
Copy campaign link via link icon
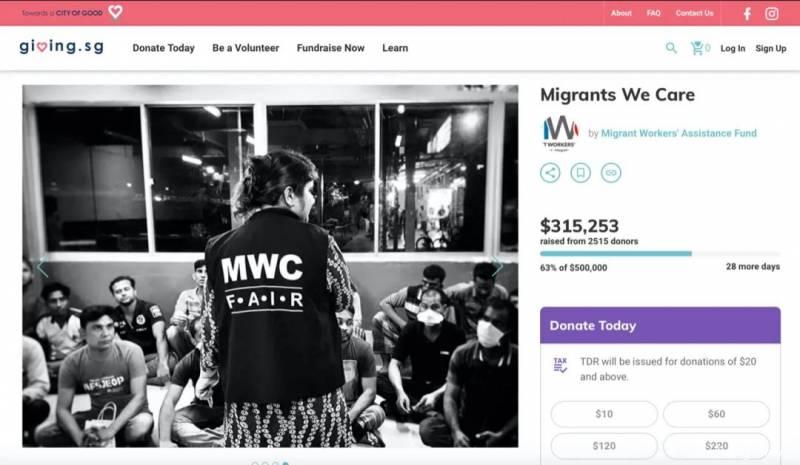pos(611,173)
